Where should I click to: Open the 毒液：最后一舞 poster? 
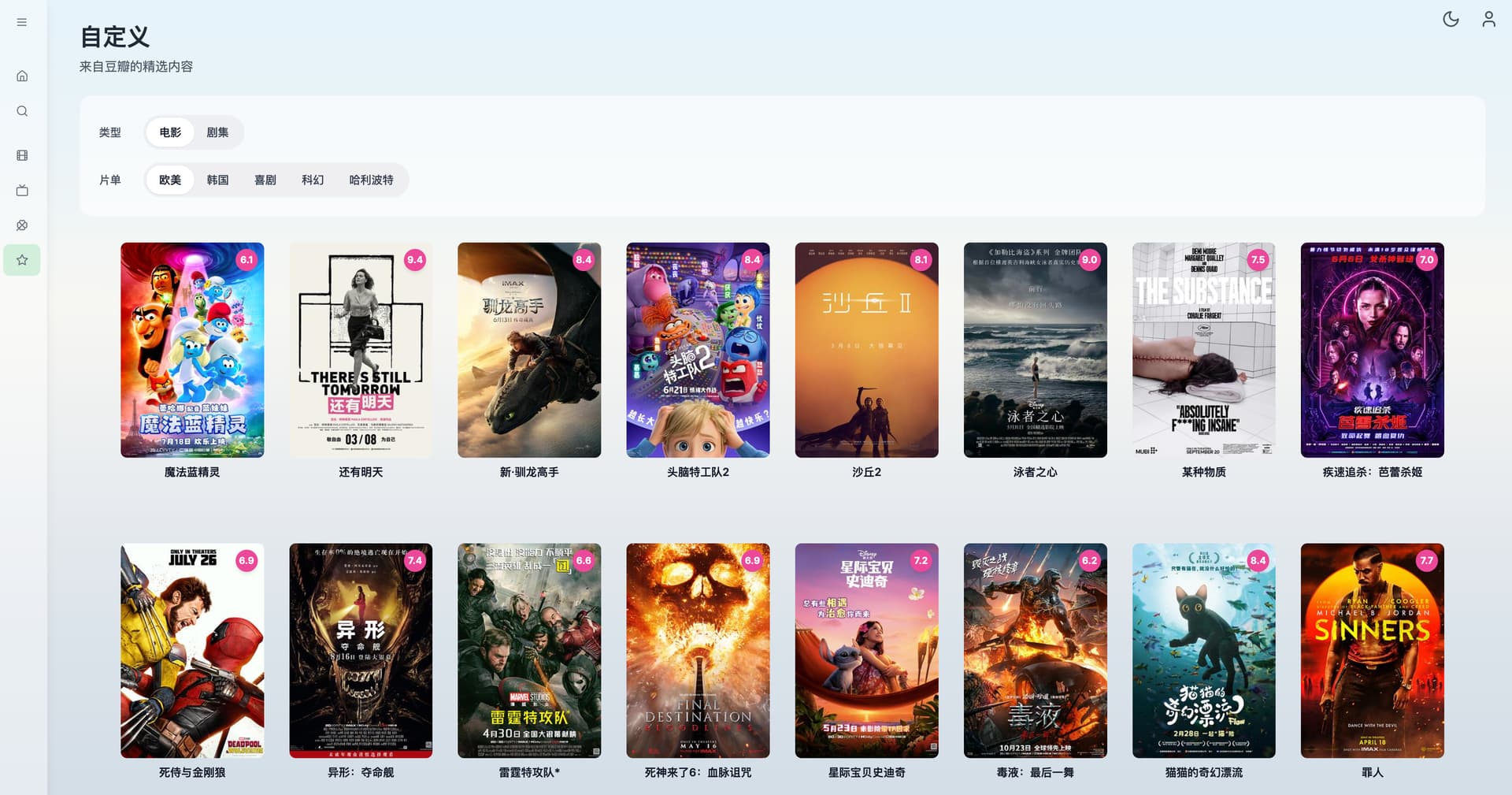[1036, 651]
